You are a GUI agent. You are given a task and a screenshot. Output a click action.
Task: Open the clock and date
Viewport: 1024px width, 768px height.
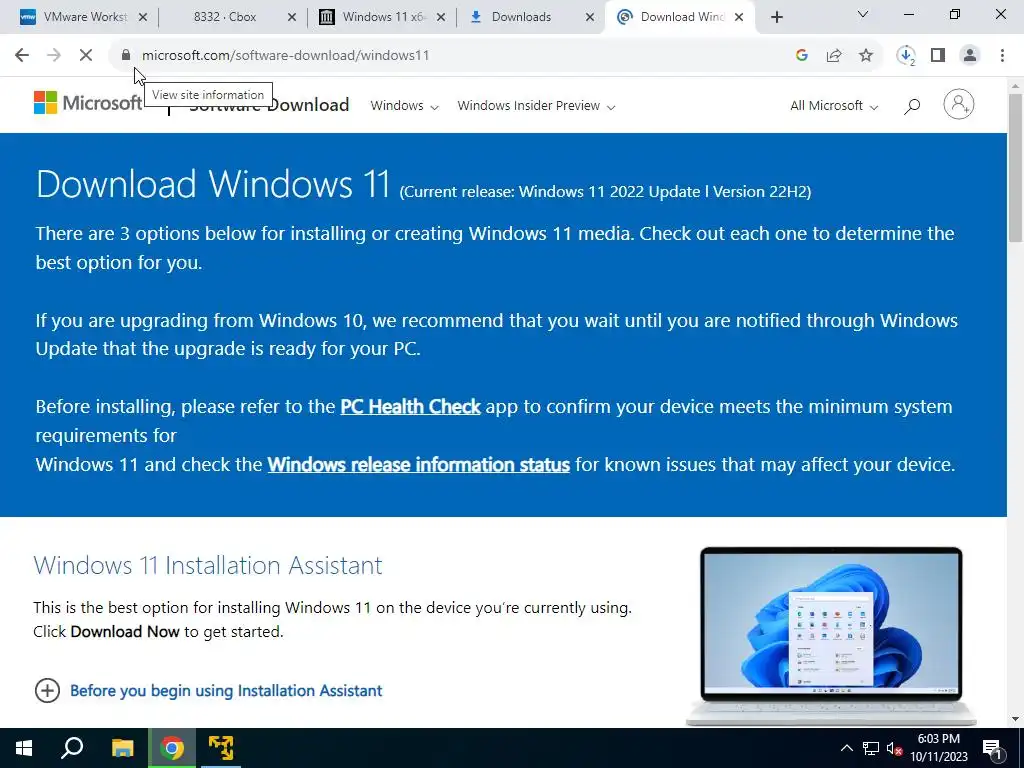click(939, 748)
